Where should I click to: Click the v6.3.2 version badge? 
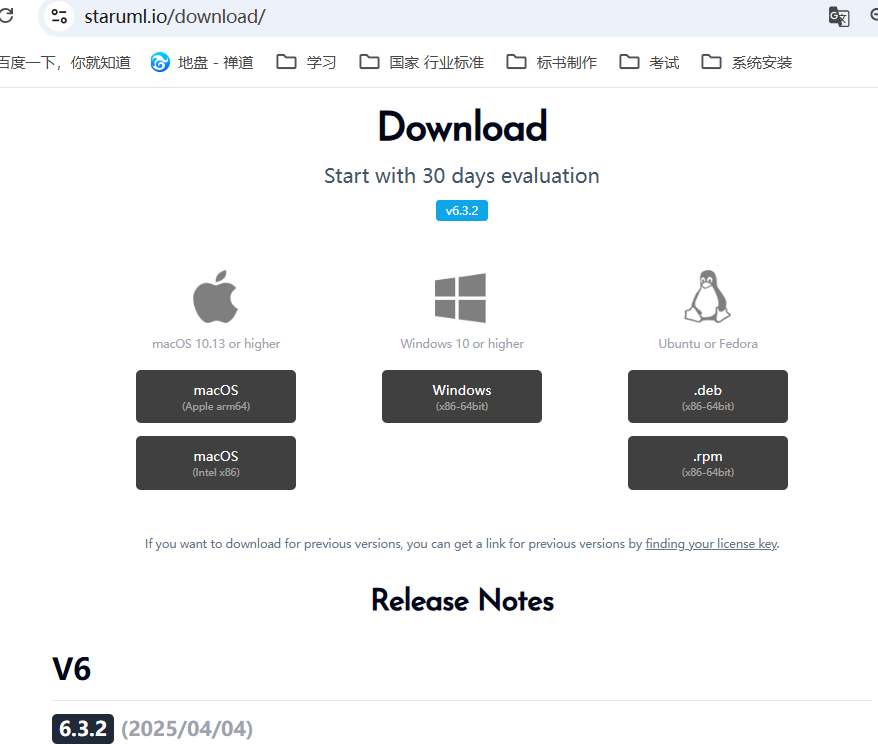click(462, 211)
